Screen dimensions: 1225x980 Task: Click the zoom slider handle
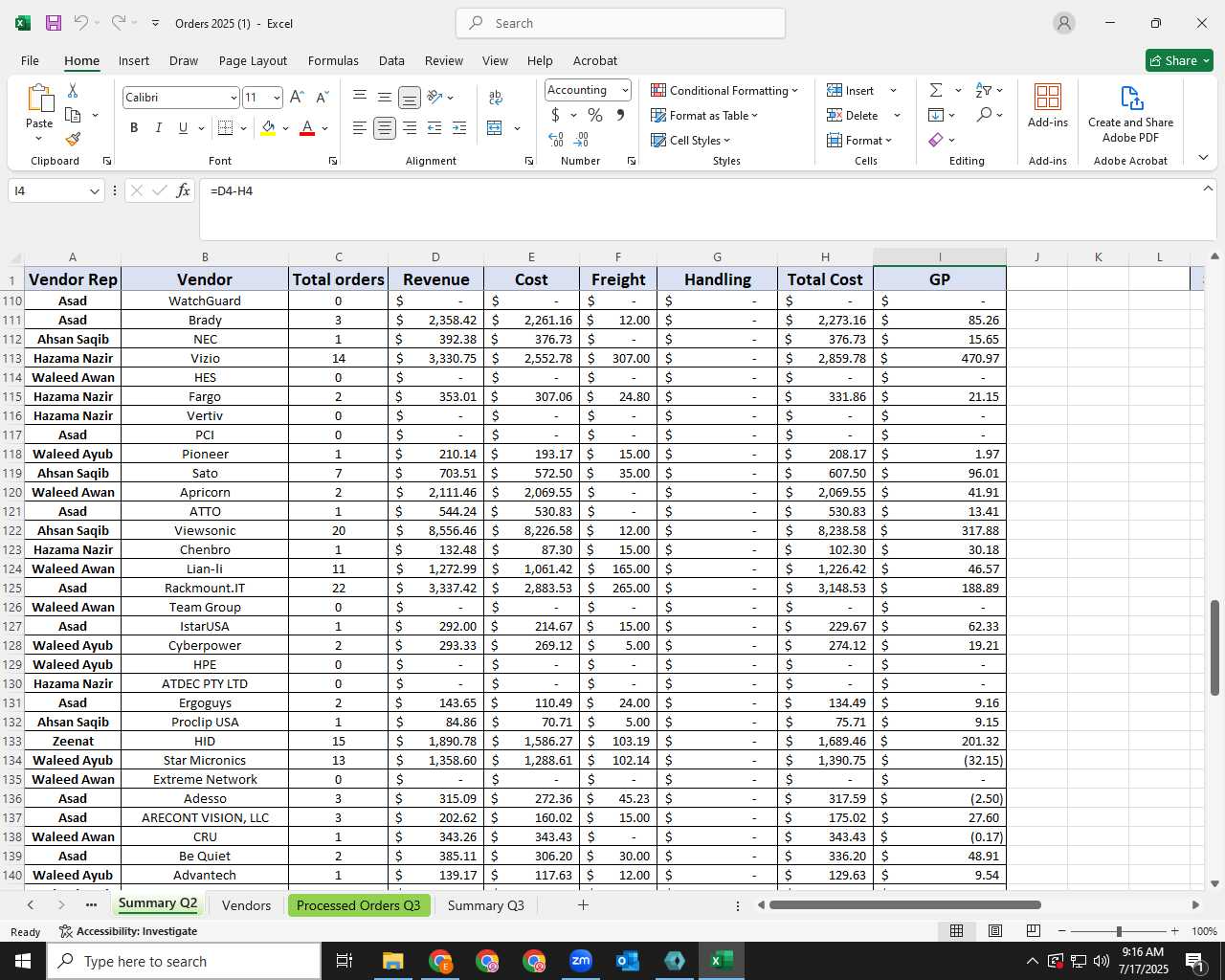[x=1119, y=931]
